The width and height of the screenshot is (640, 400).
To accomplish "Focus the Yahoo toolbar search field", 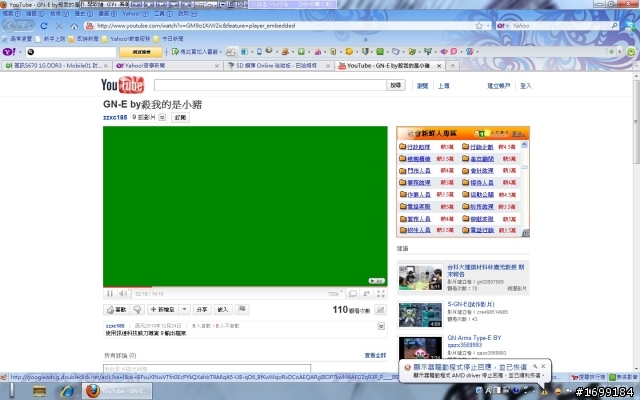I will click(x=71, y=52).
